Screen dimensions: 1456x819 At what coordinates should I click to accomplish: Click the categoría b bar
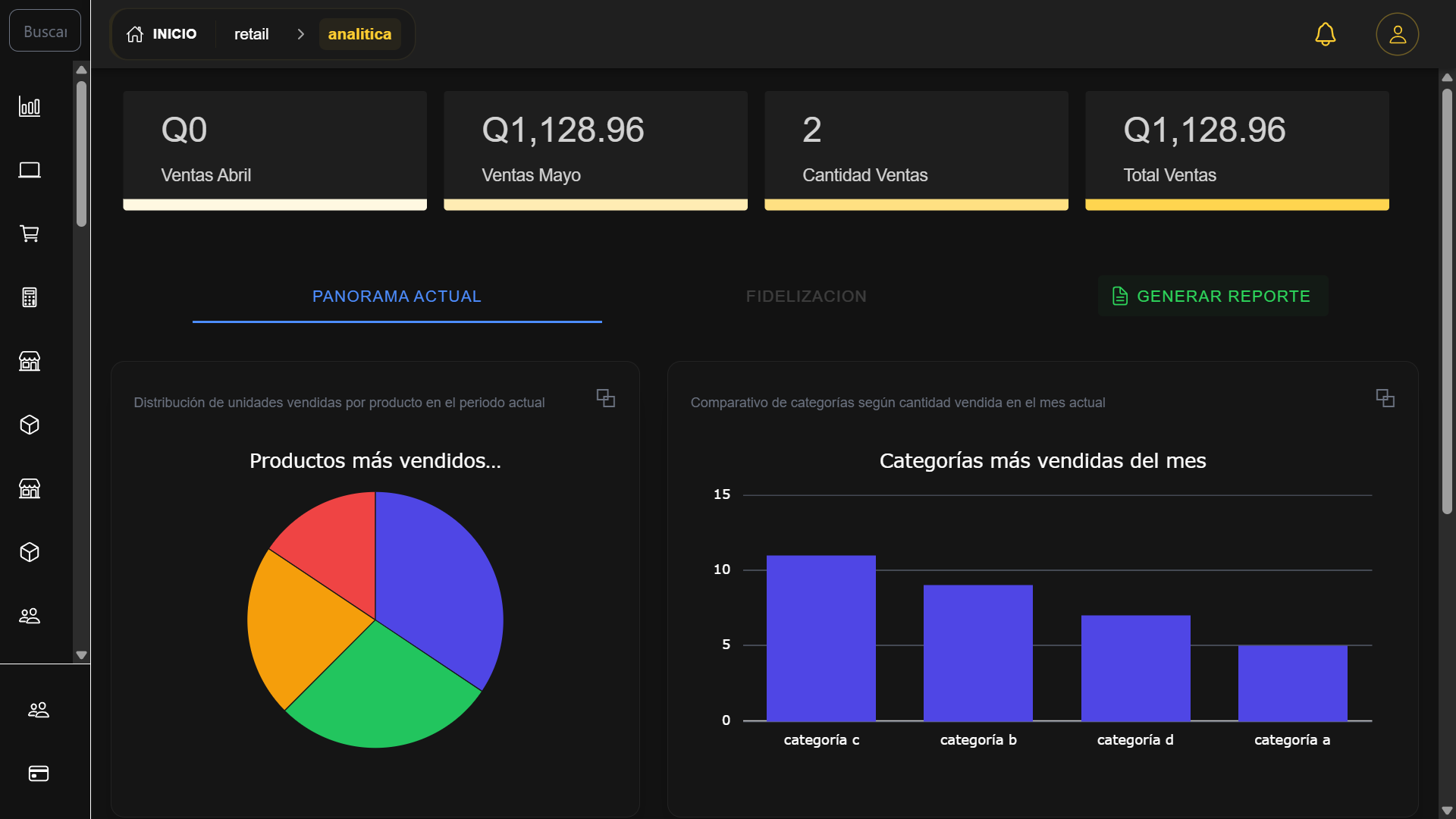tap(978, 653)
